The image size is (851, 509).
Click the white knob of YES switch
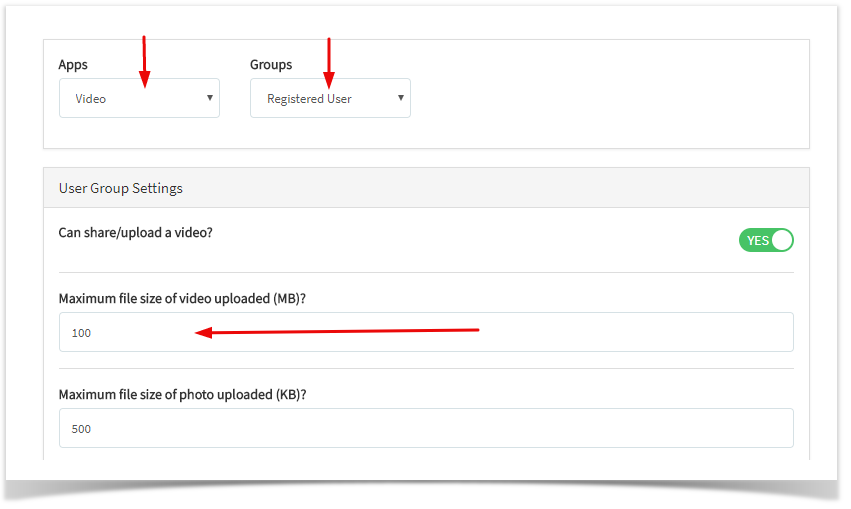click(782, 240)
